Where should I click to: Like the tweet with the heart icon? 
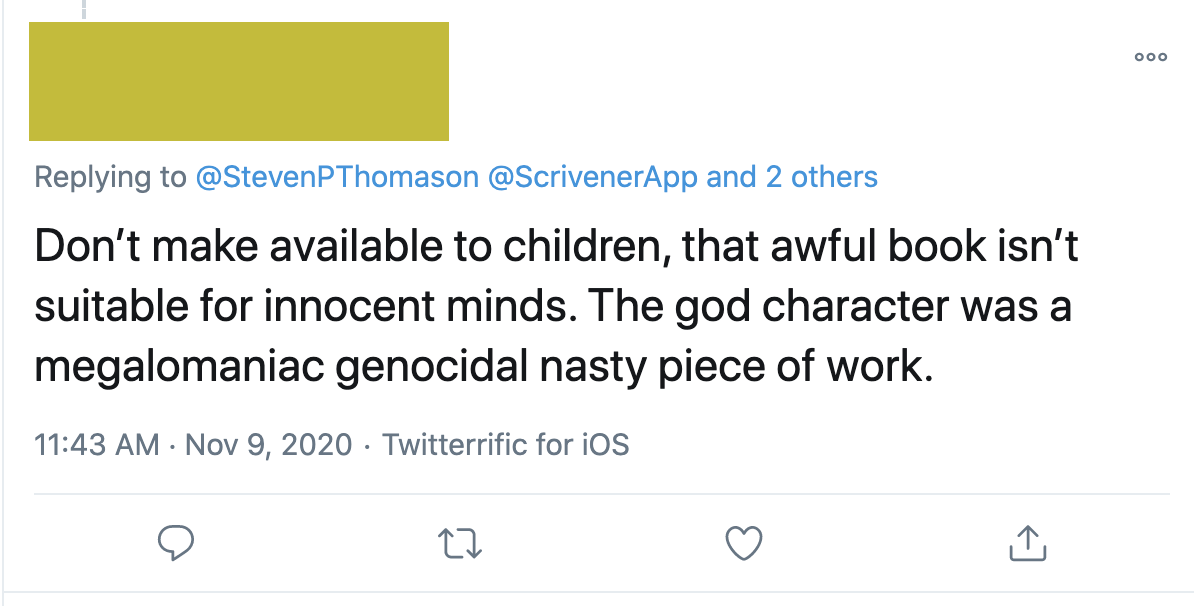743,543
